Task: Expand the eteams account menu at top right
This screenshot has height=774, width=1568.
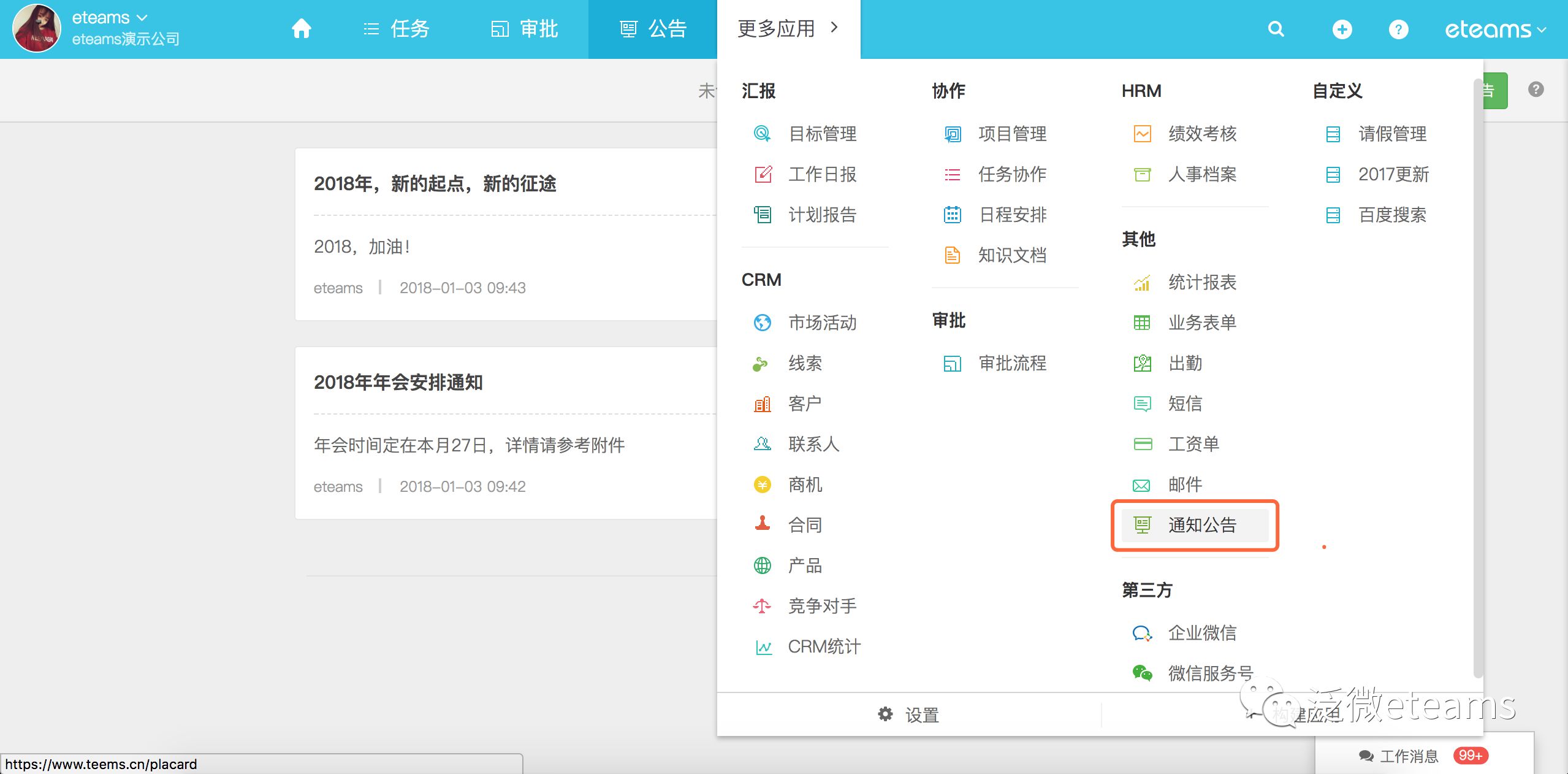Action: [x=1494, y=29]
